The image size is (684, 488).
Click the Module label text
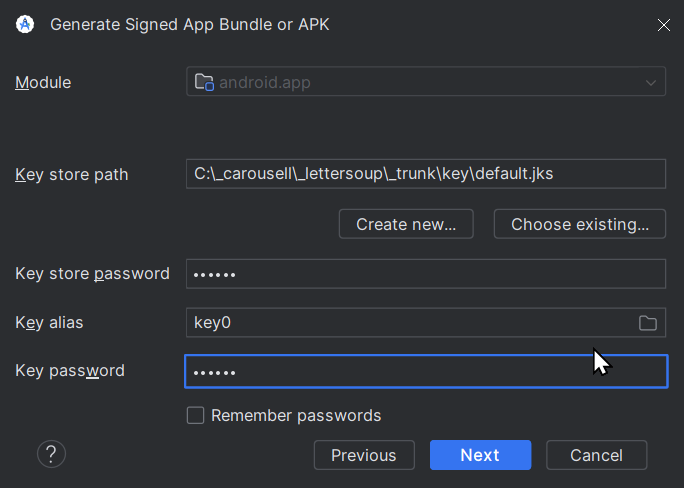point(43,83)
